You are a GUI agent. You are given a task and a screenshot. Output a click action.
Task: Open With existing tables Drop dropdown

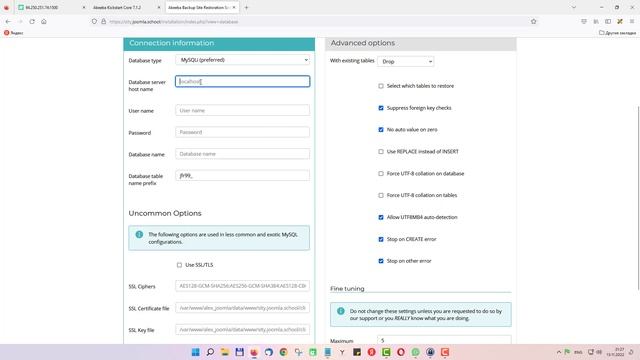tap(406, 62)
